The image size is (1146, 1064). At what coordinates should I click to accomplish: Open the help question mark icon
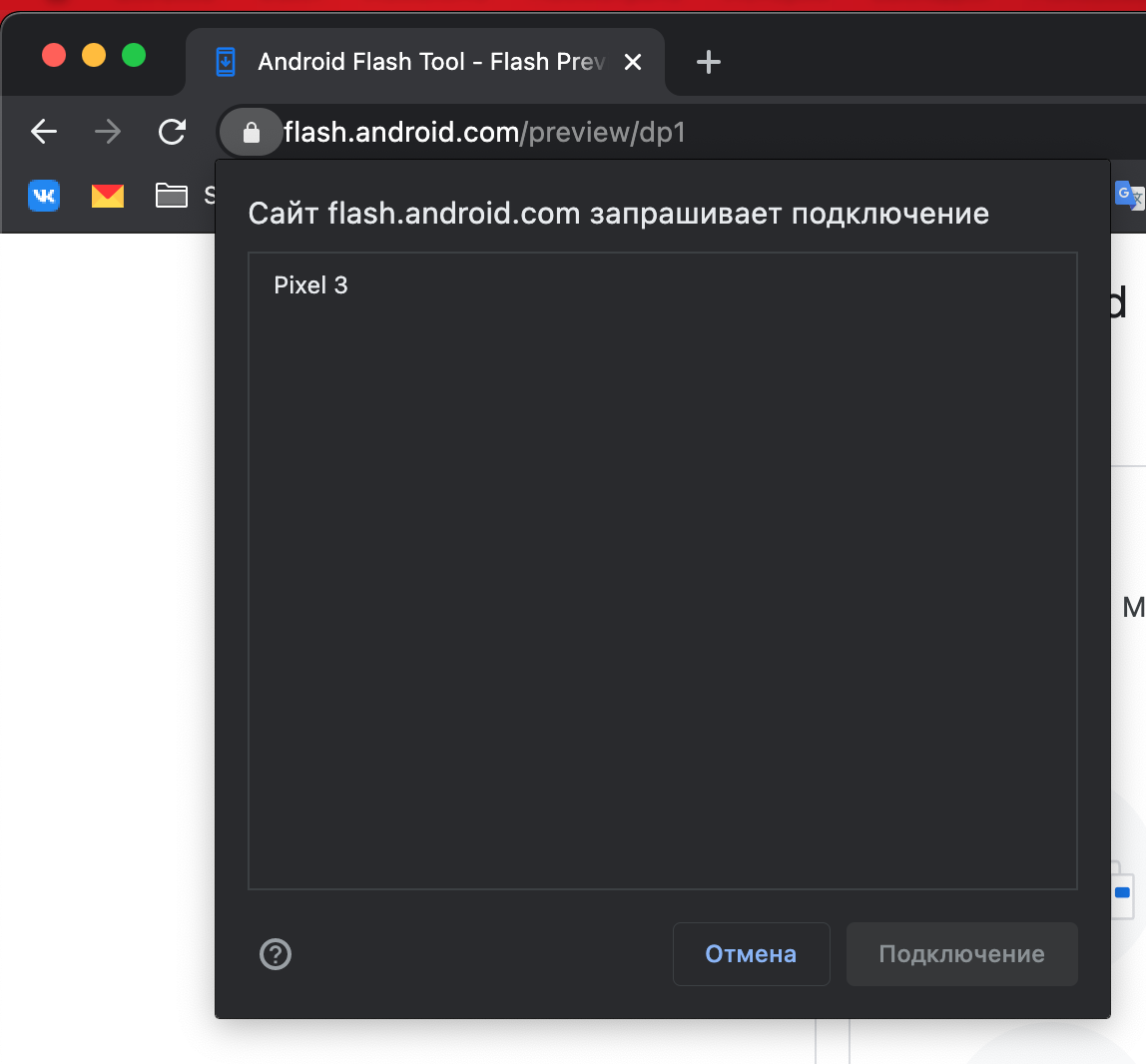[276, 954]
